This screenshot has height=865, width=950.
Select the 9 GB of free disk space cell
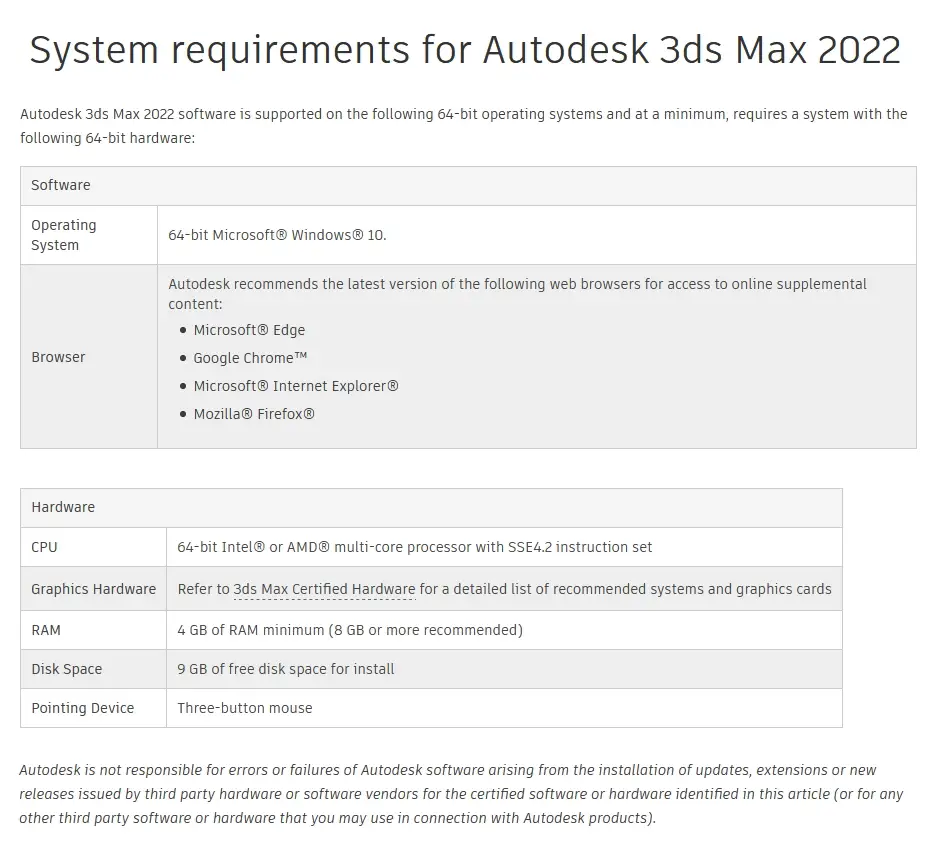[x=504, y=669]
